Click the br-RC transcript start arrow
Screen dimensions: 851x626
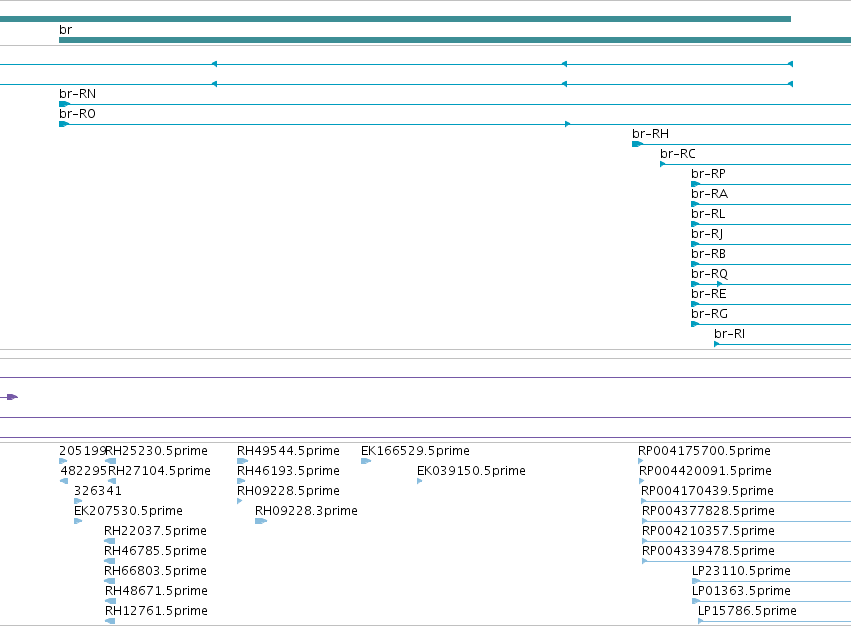[x=663, y=165]
